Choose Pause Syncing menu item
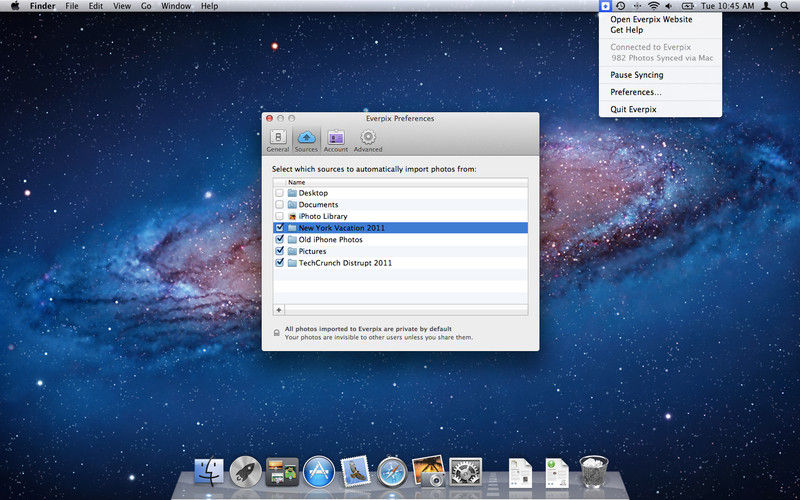 [637, 75]
